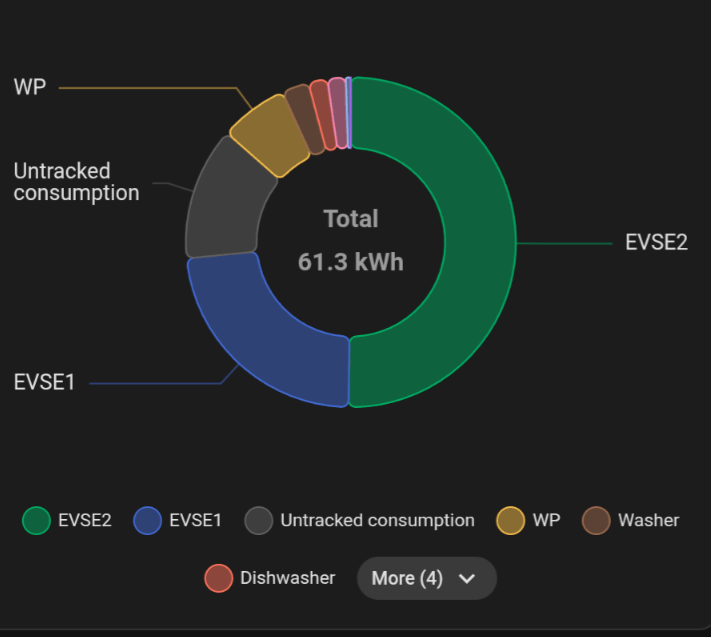Click the Total 61.3 kWh center text
711x637 pixels.
[x=351, y=240]
